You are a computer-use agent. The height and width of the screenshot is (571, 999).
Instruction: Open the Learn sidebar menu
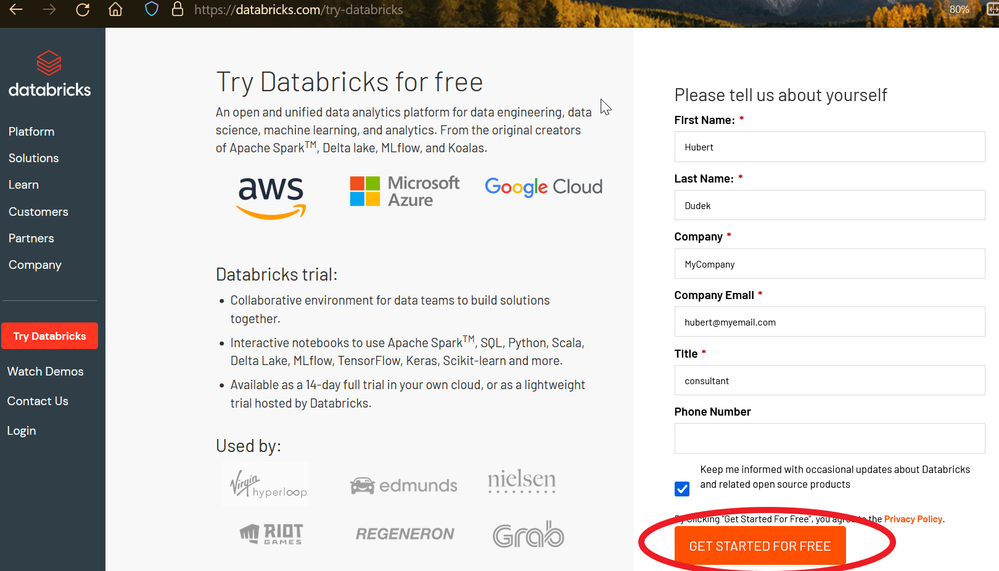click(x=23, y=185)
